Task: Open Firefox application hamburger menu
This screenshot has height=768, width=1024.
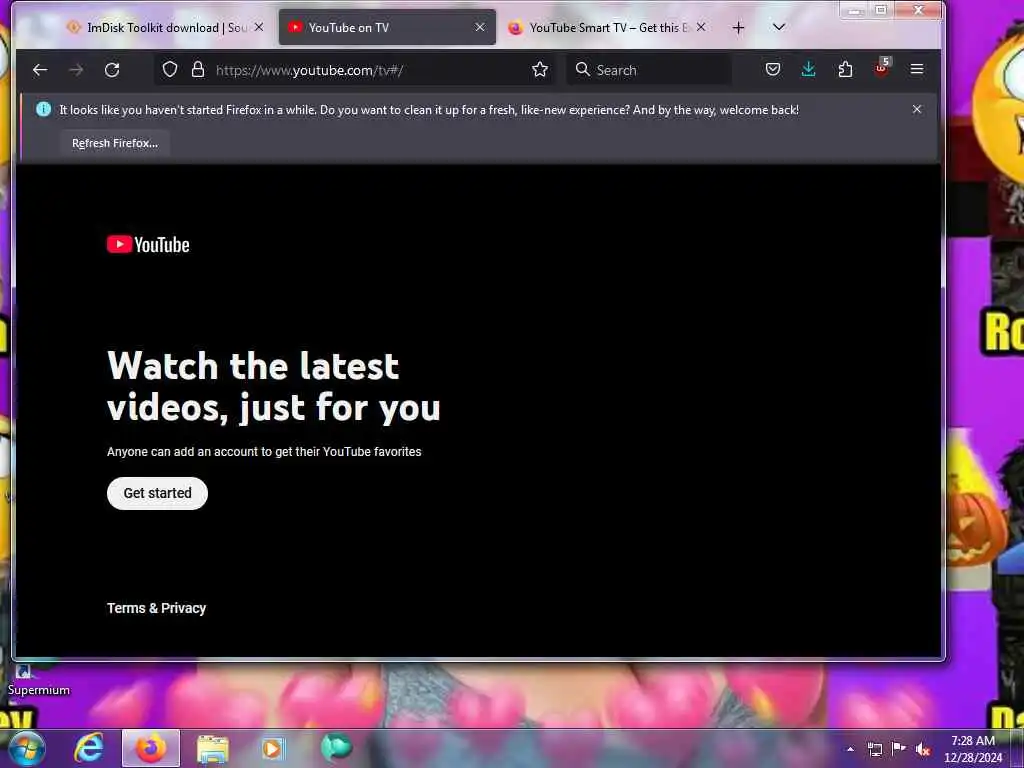Action: 917,69
